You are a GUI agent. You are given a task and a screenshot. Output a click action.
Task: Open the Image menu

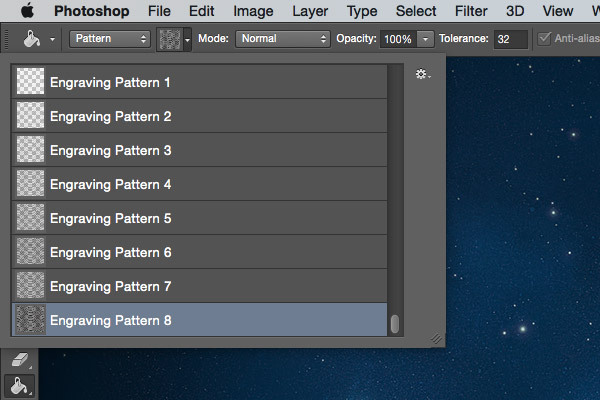point(253,11)
